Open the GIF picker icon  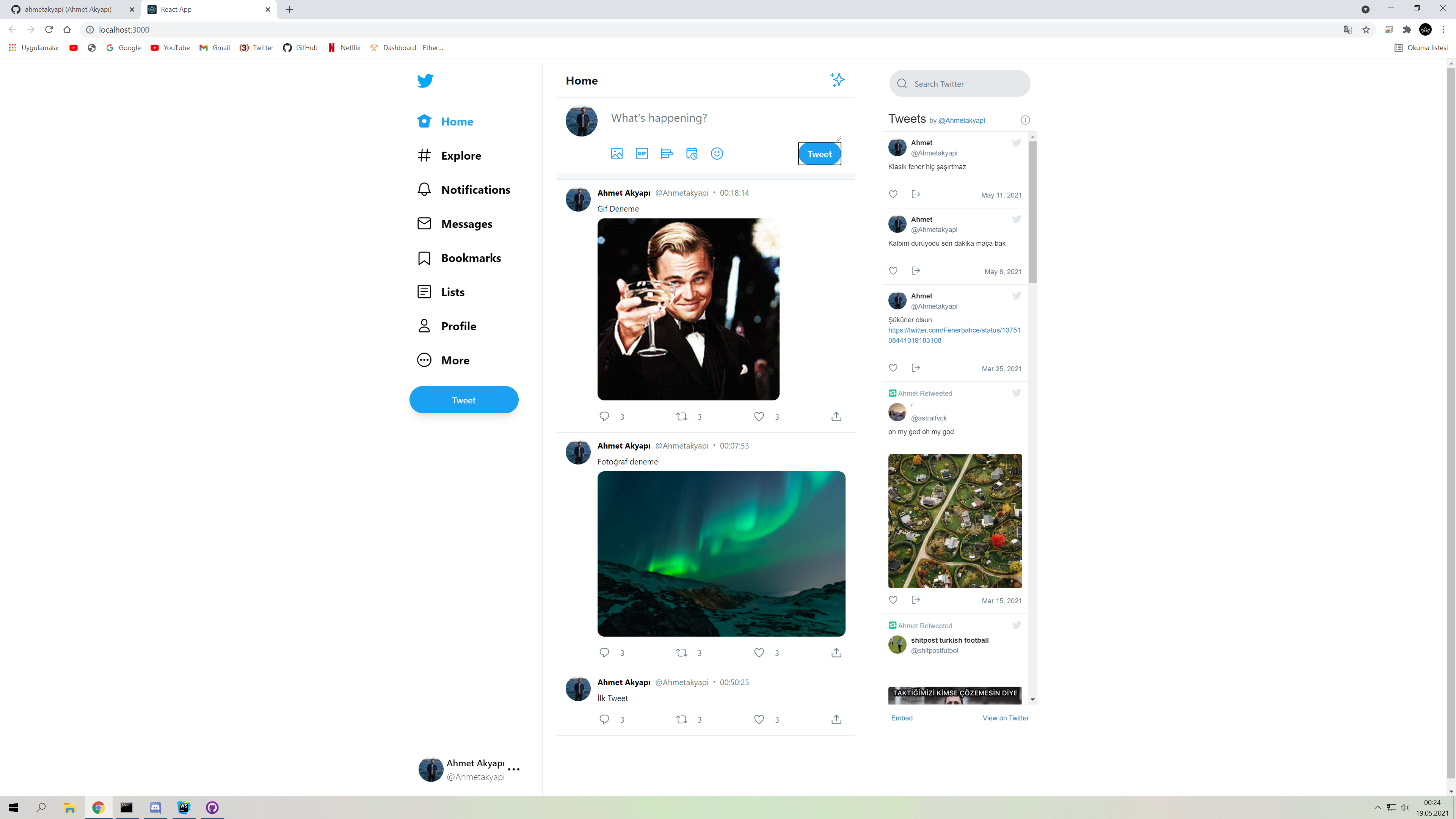coord(642,154)
